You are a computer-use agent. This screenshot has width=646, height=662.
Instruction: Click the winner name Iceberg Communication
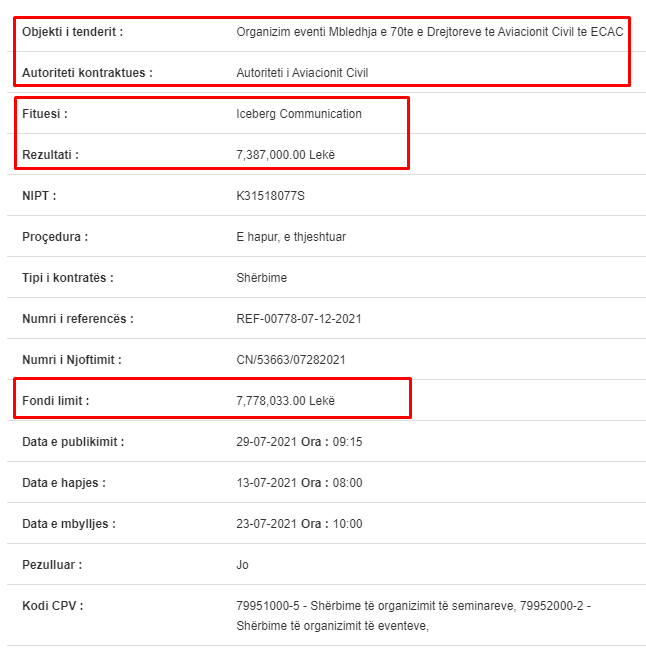299,114
